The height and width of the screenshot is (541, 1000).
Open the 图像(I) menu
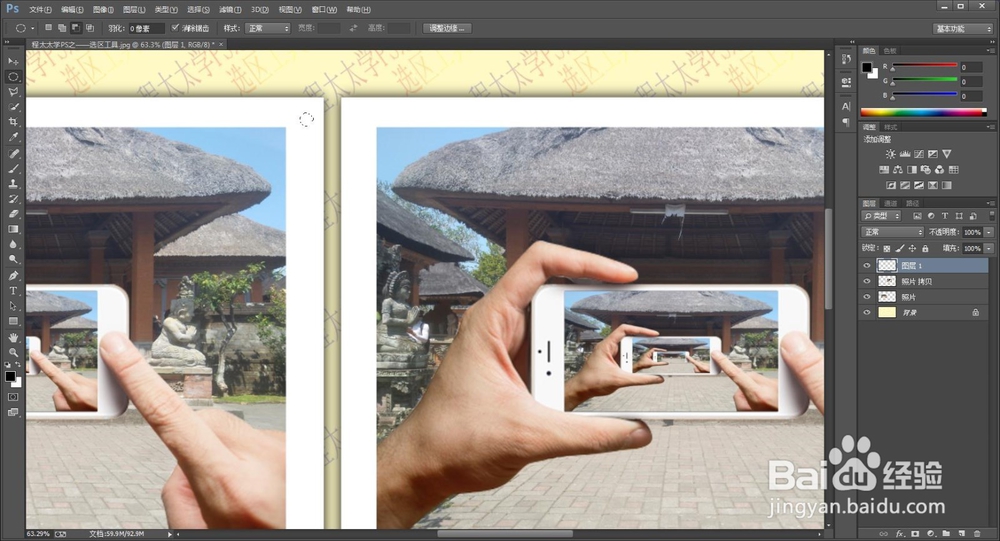[x=103, y=10]
